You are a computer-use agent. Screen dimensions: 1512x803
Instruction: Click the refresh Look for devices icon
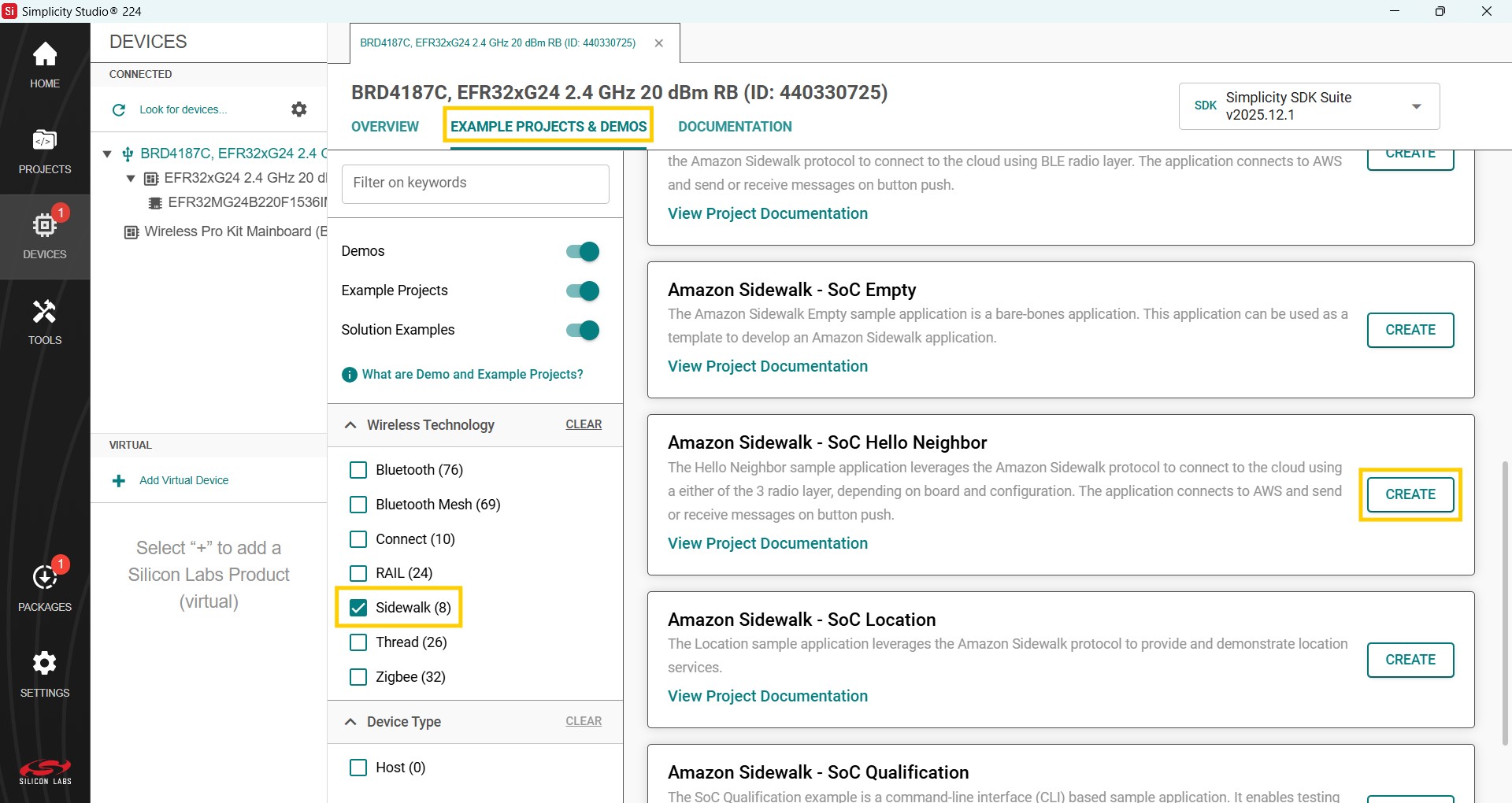[119, 110]
